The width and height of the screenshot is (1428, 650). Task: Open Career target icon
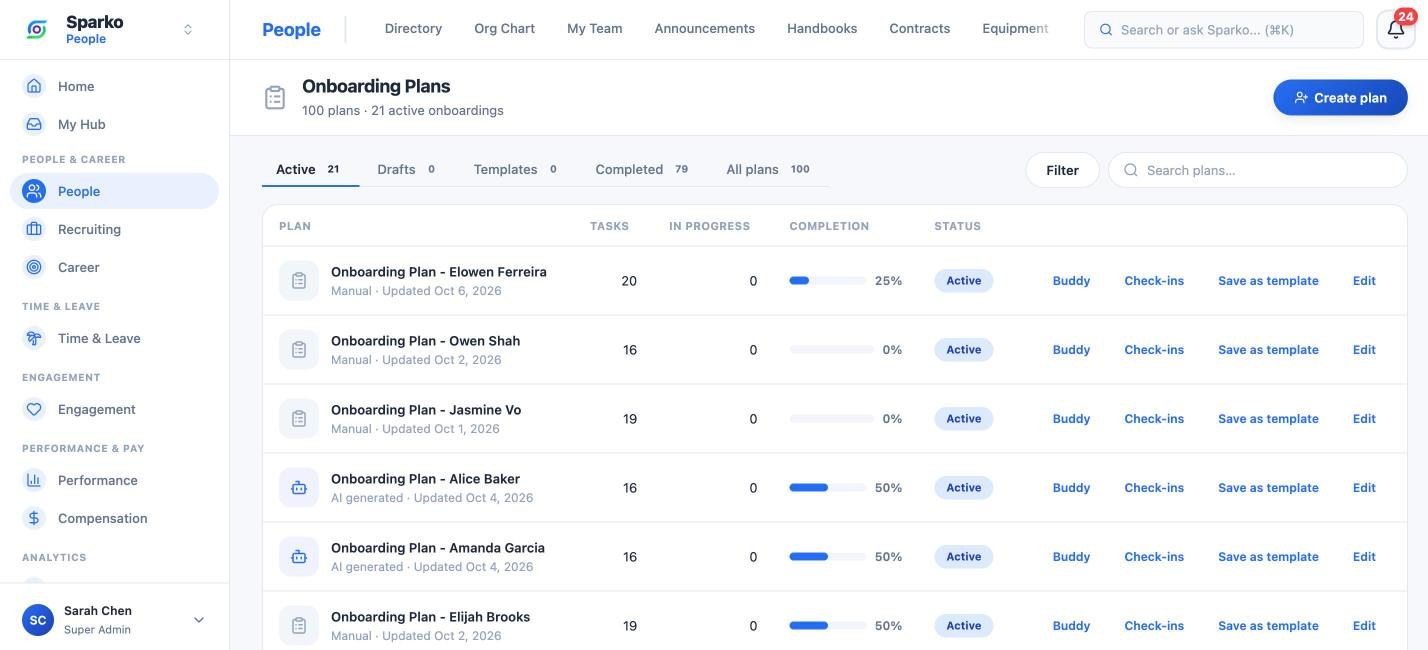click(x=34, y=267)
